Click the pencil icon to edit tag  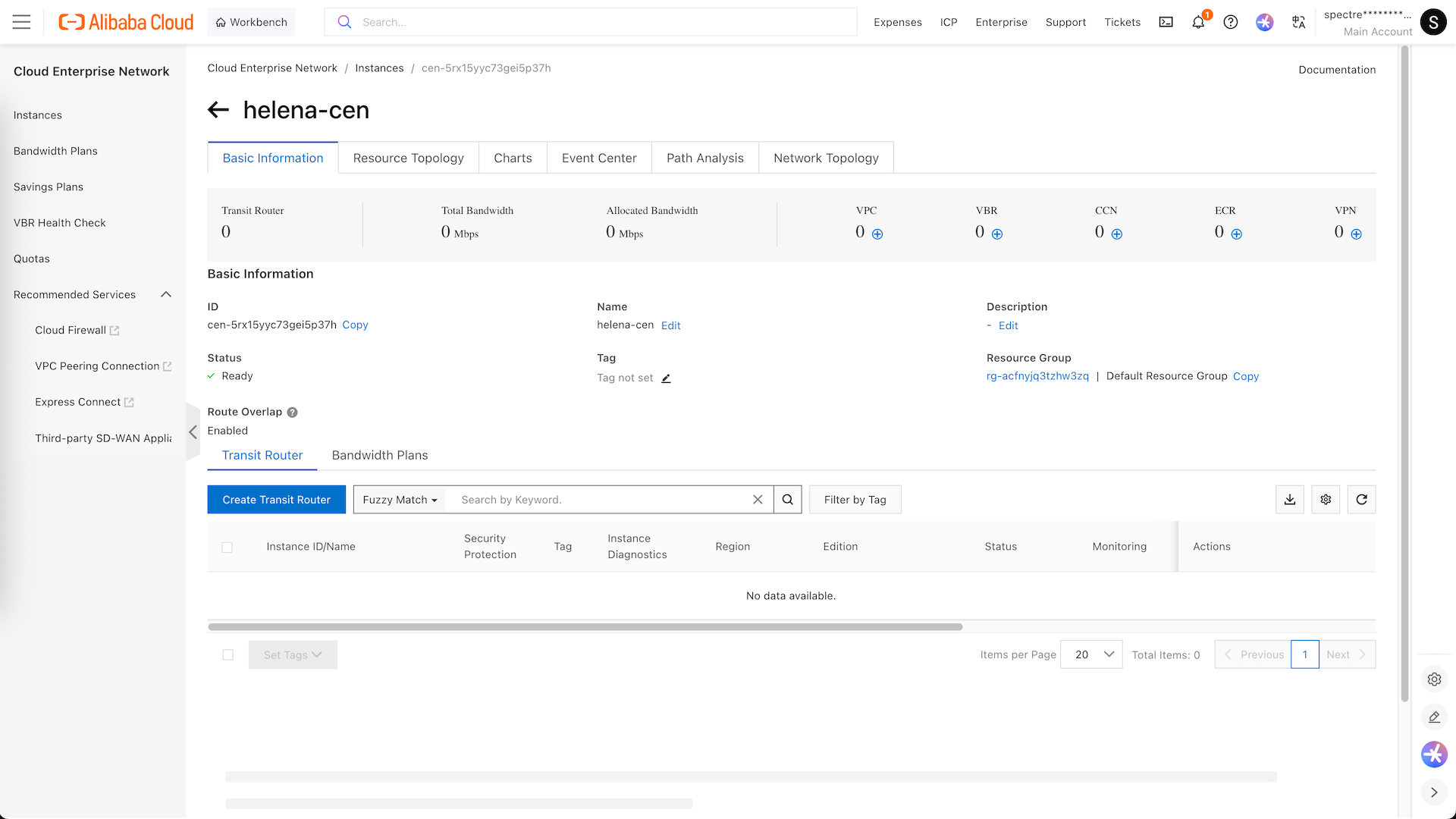pos(666,378)
